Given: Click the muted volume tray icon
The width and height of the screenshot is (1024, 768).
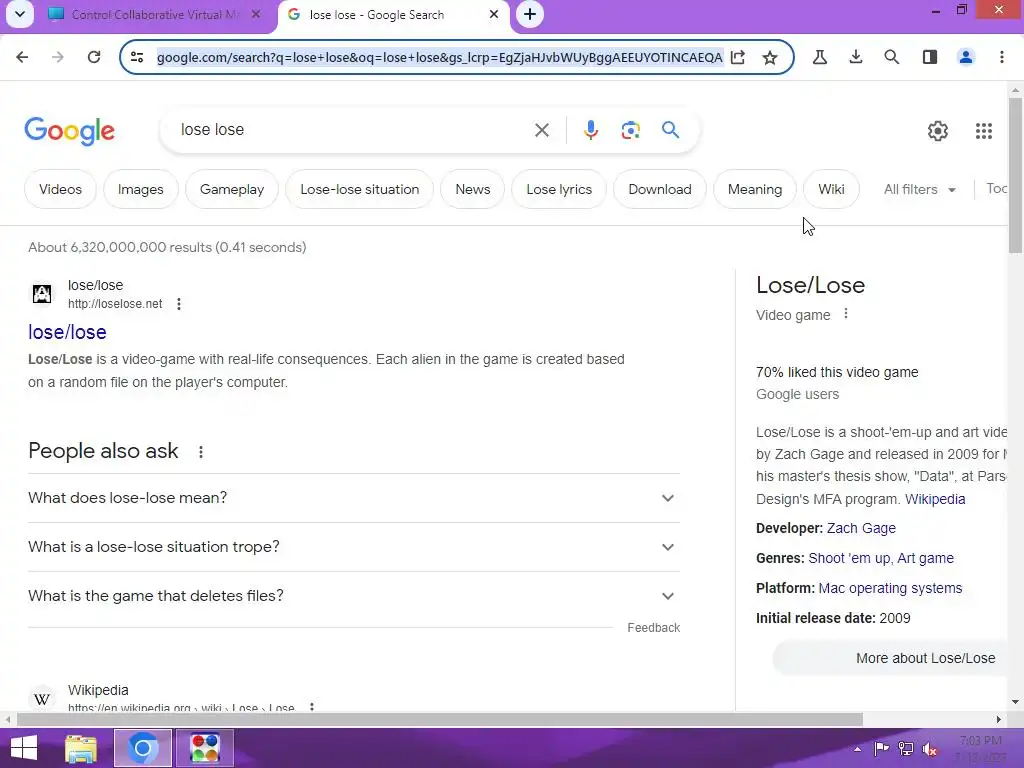Looking at the screenshot, I should coord(930,749).
